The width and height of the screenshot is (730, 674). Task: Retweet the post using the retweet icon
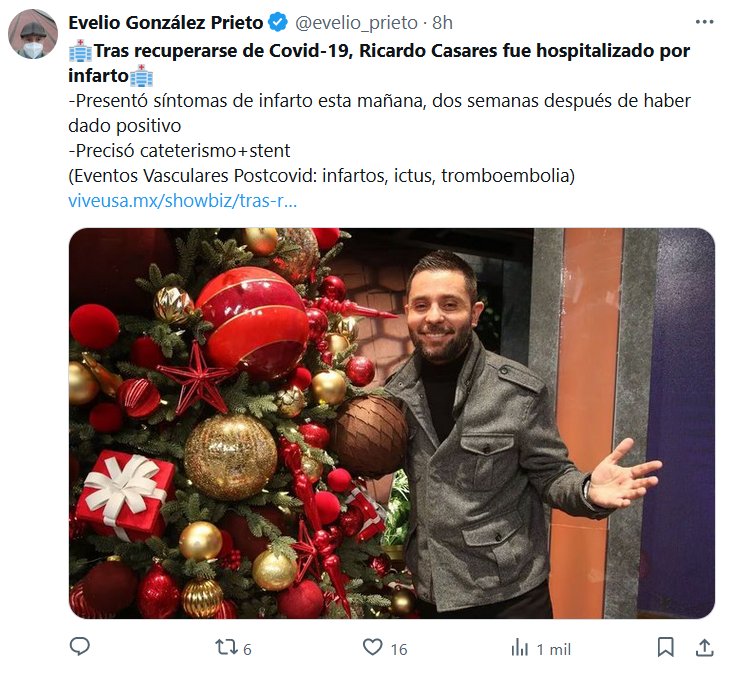(x=226, y=648)
